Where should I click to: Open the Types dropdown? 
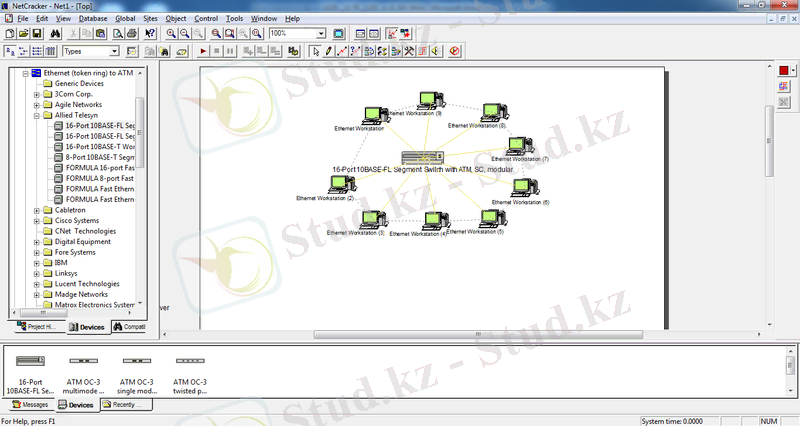114,51
